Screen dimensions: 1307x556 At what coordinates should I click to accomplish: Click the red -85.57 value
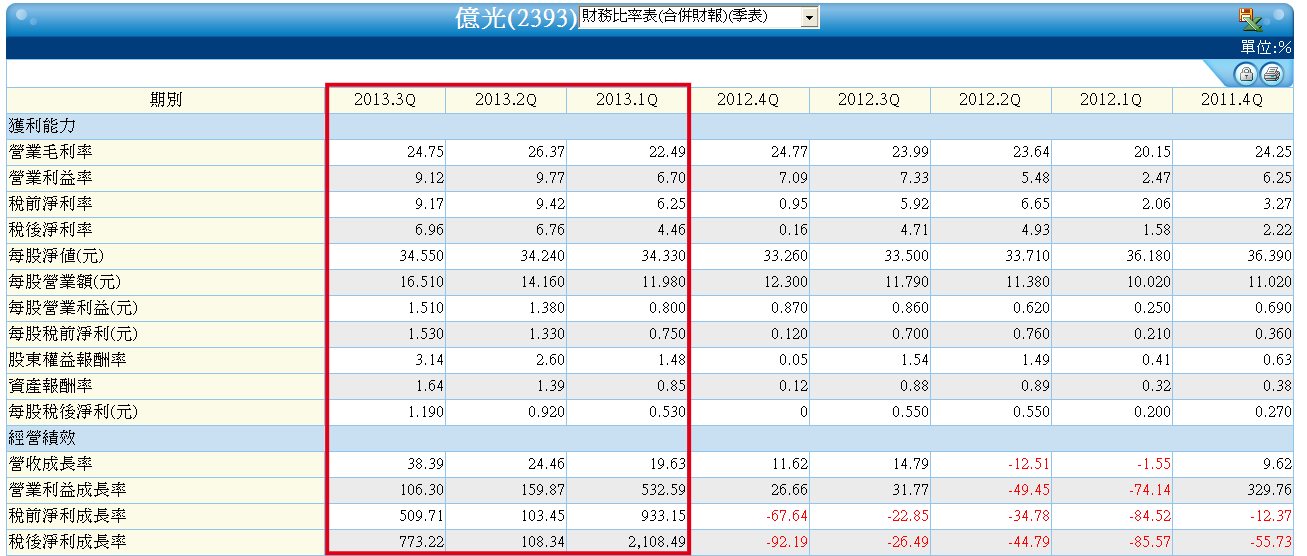(x=1150, y=542)
